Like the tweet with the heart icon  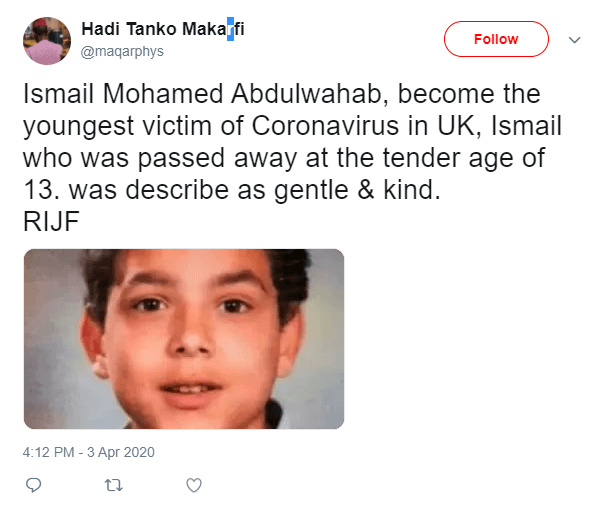click(194, 485)
